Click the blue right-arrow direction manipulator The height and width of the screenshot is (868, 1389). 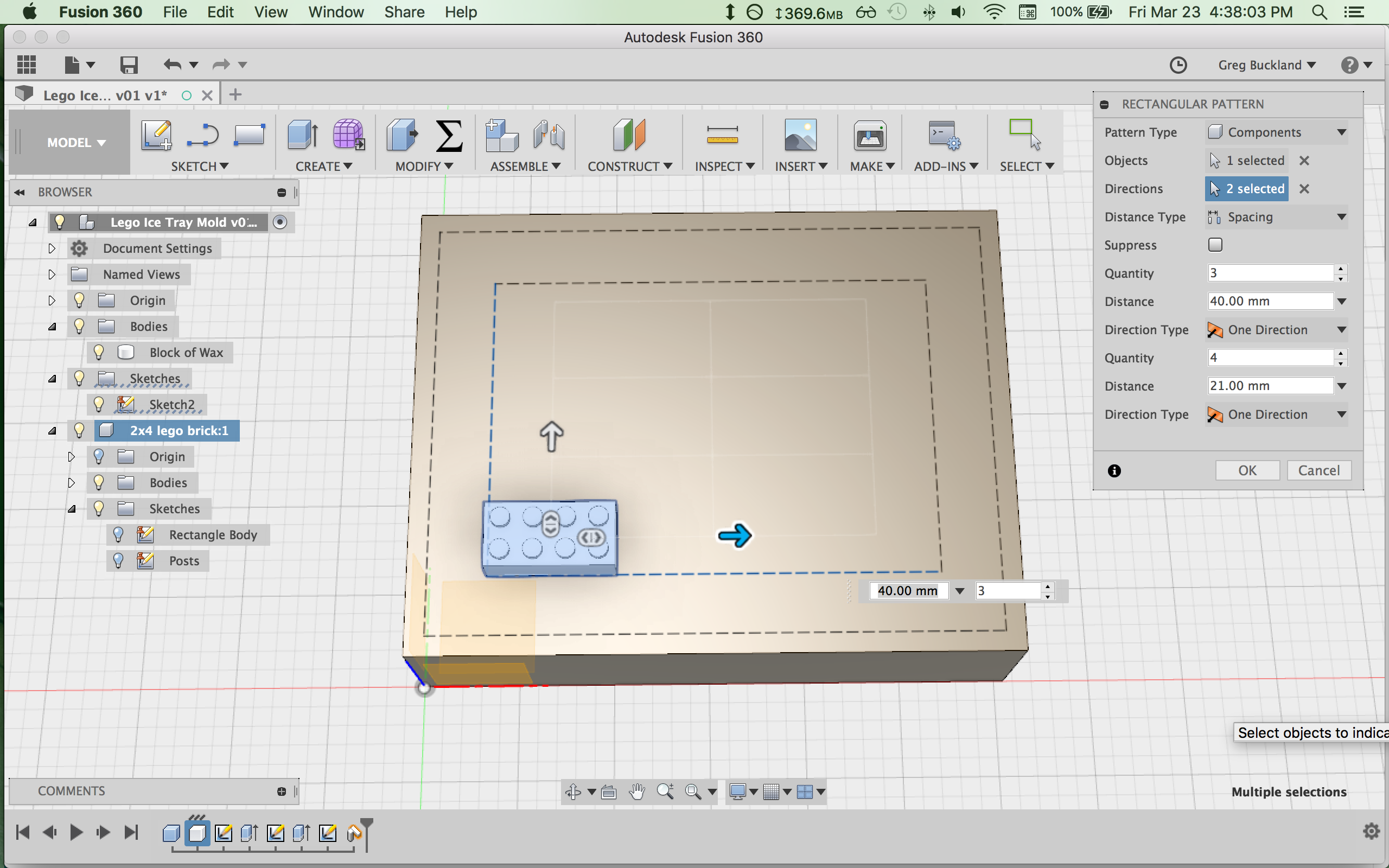[x=735, y=535]
